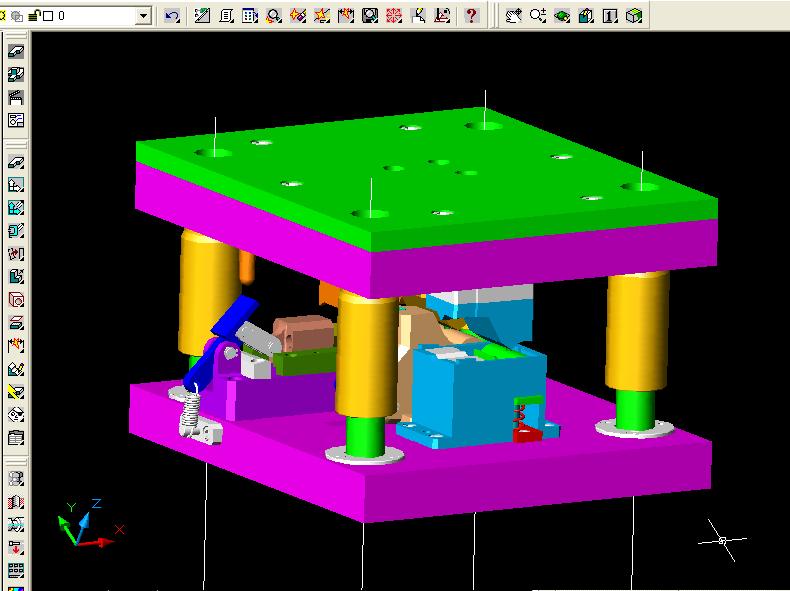Switch to Assembly Modeling teal blocks icon

(x=16, y=75)
